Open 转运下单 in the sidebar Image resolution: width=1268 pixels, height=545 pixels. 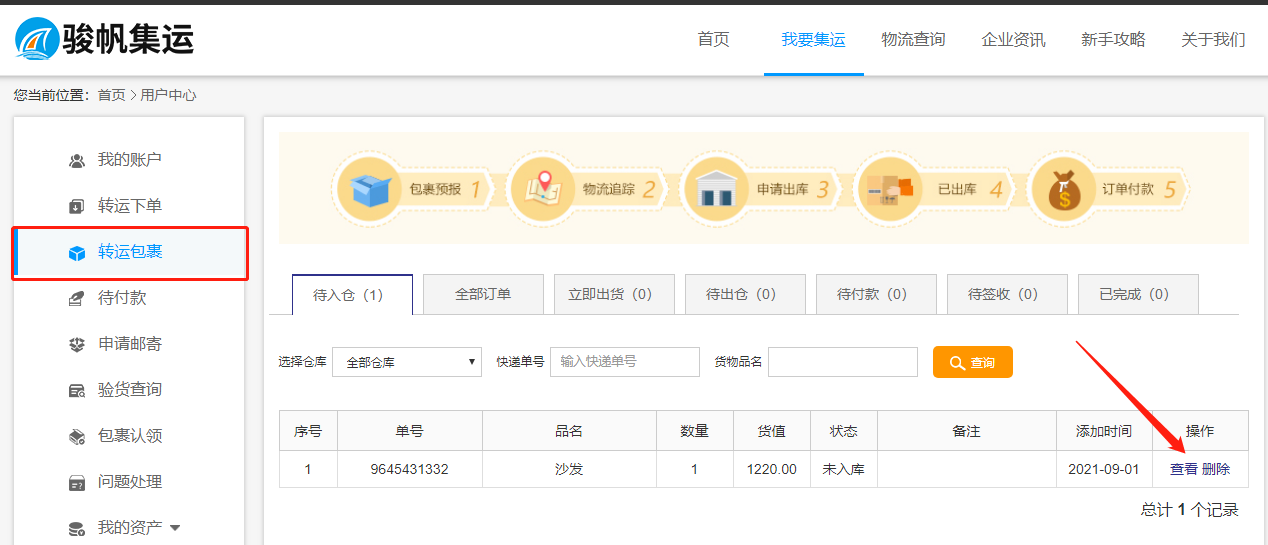129,206
